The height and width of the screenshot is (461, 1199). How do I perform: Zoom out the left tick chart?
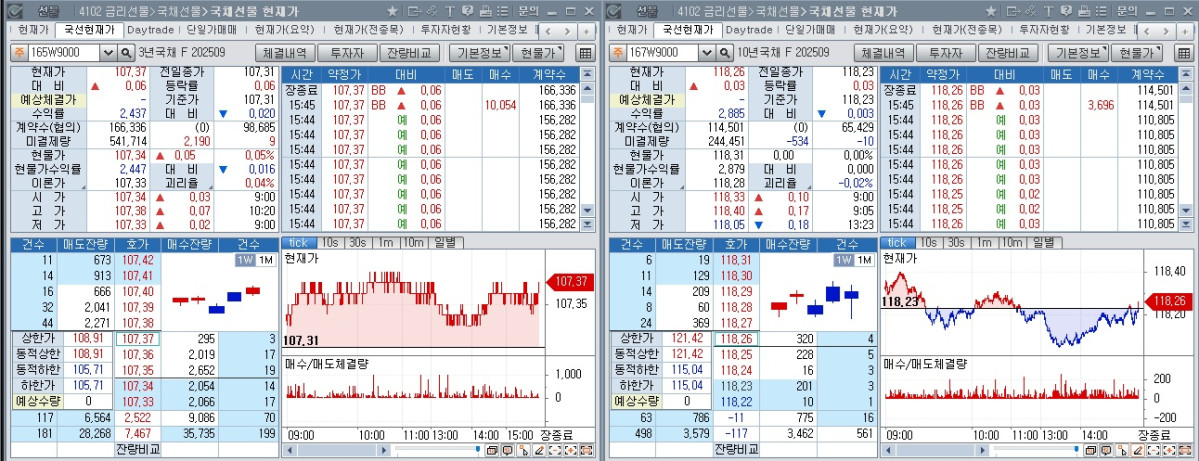pyautogui.click(x=554, y=450)
